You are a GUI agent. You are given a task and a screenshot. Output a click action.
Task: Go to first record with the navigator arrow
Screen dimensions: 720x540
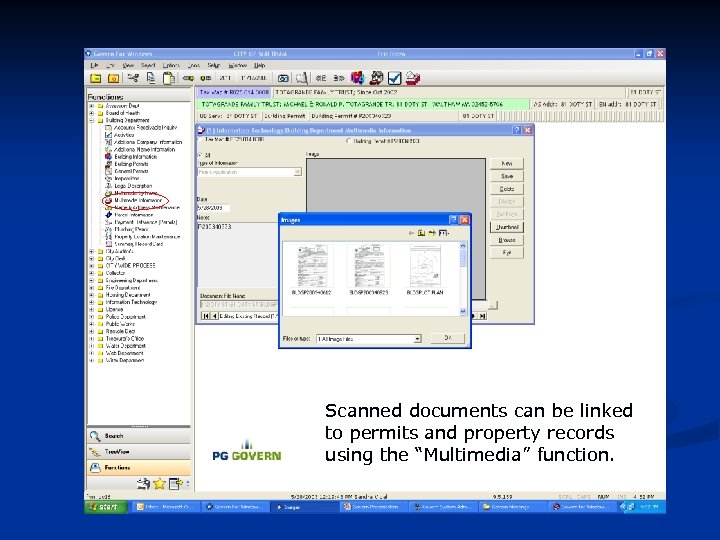coord(206,316)
